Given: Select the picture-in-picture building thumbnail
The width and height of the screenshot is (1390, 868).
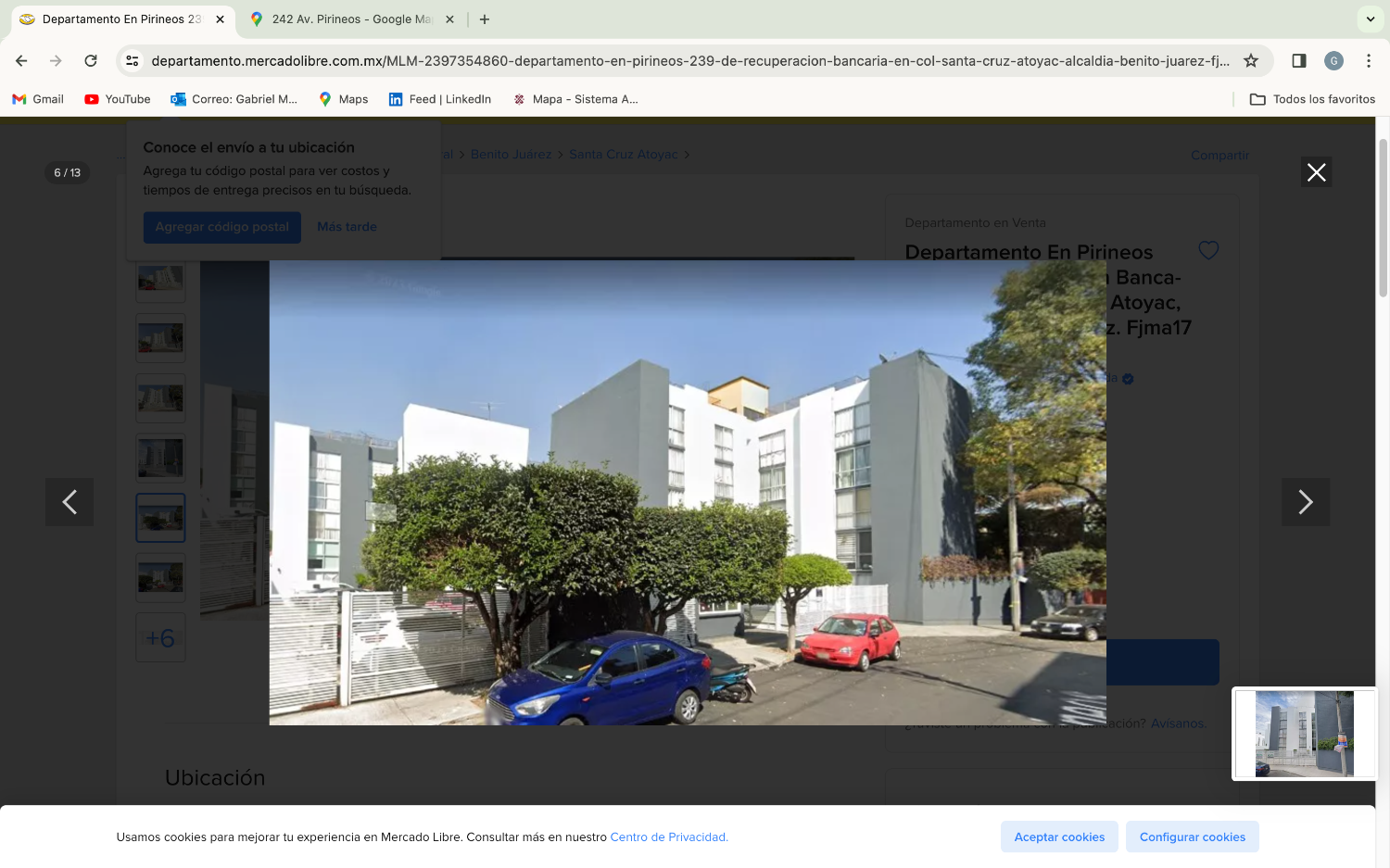Looking at the screenshot, I should pyautogui.click(x=1305, y=734).
